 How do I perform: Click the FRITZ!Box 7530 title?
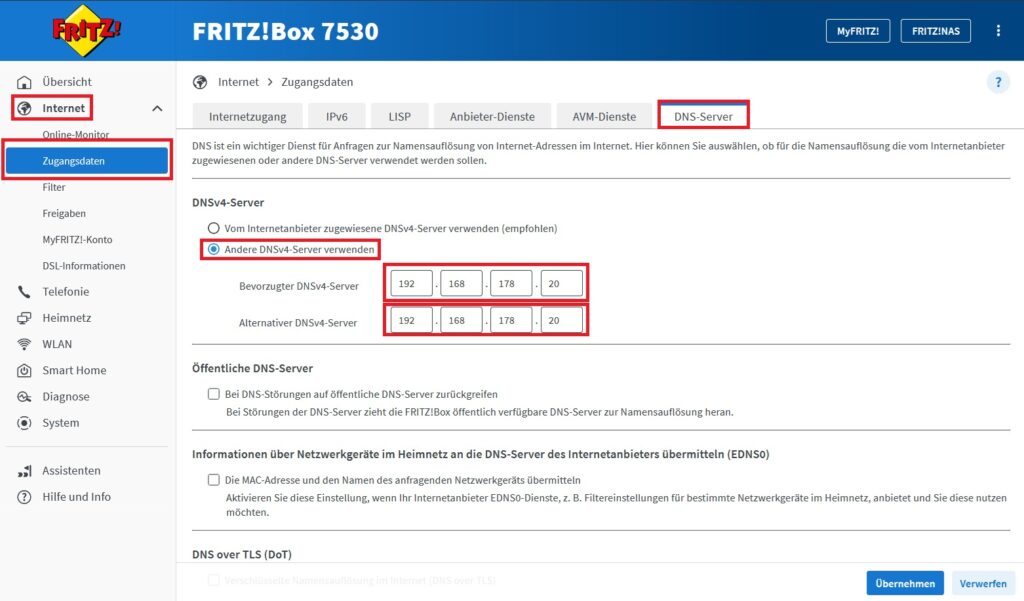point(285,31)
